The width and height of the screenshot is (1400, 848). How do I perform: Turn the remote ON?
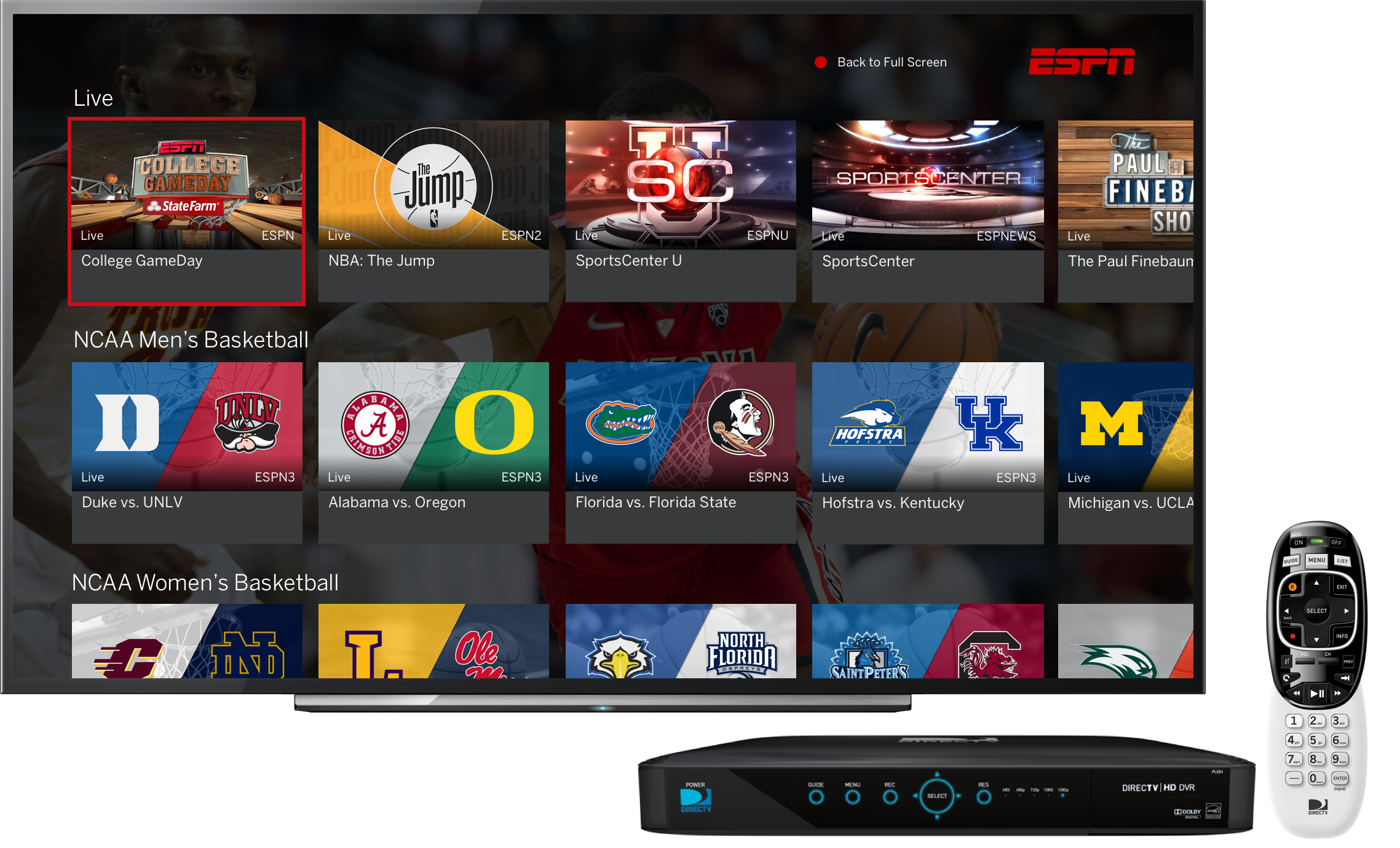click(1298, 542)
